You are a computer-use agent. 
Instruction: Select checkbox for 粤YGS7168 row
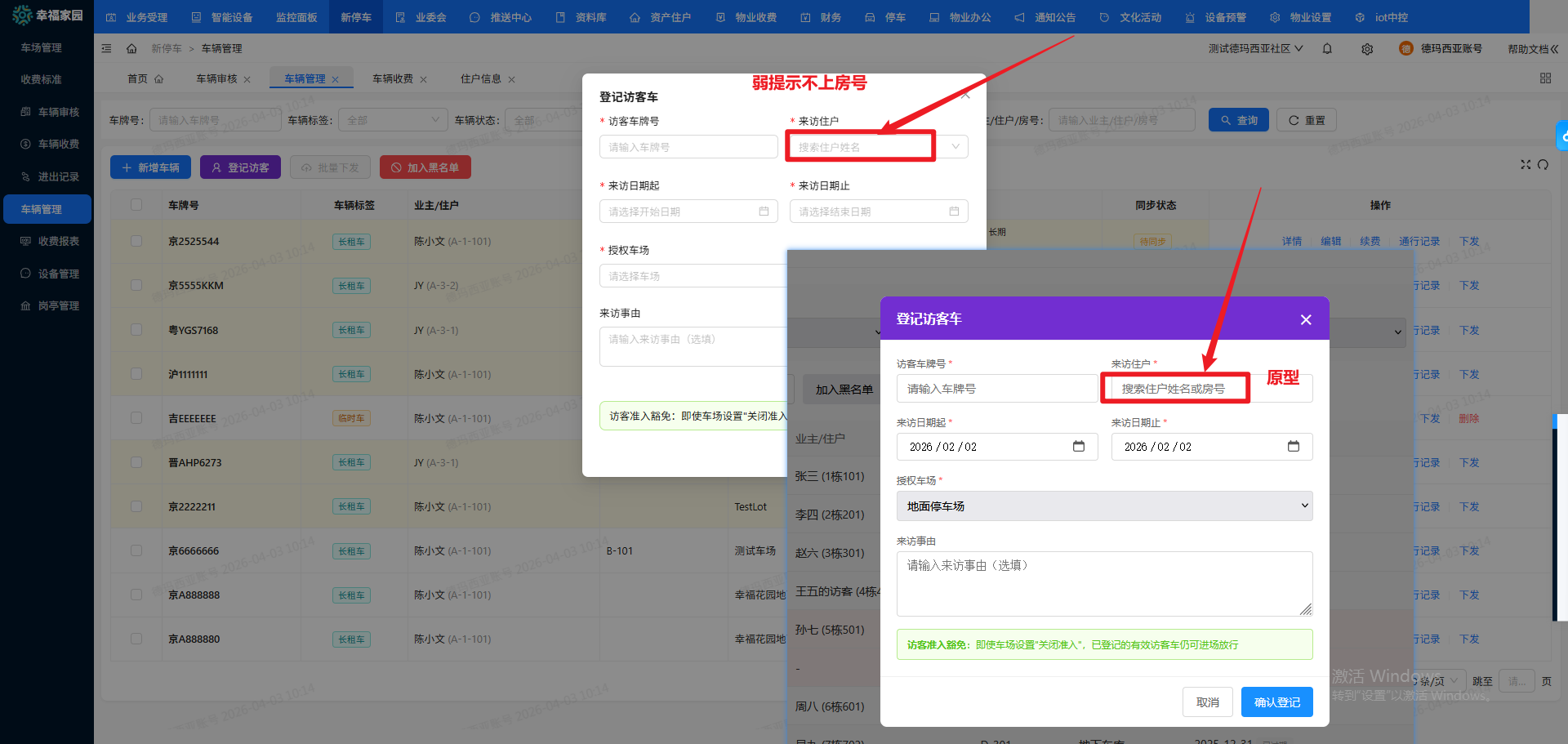[136, 330]
